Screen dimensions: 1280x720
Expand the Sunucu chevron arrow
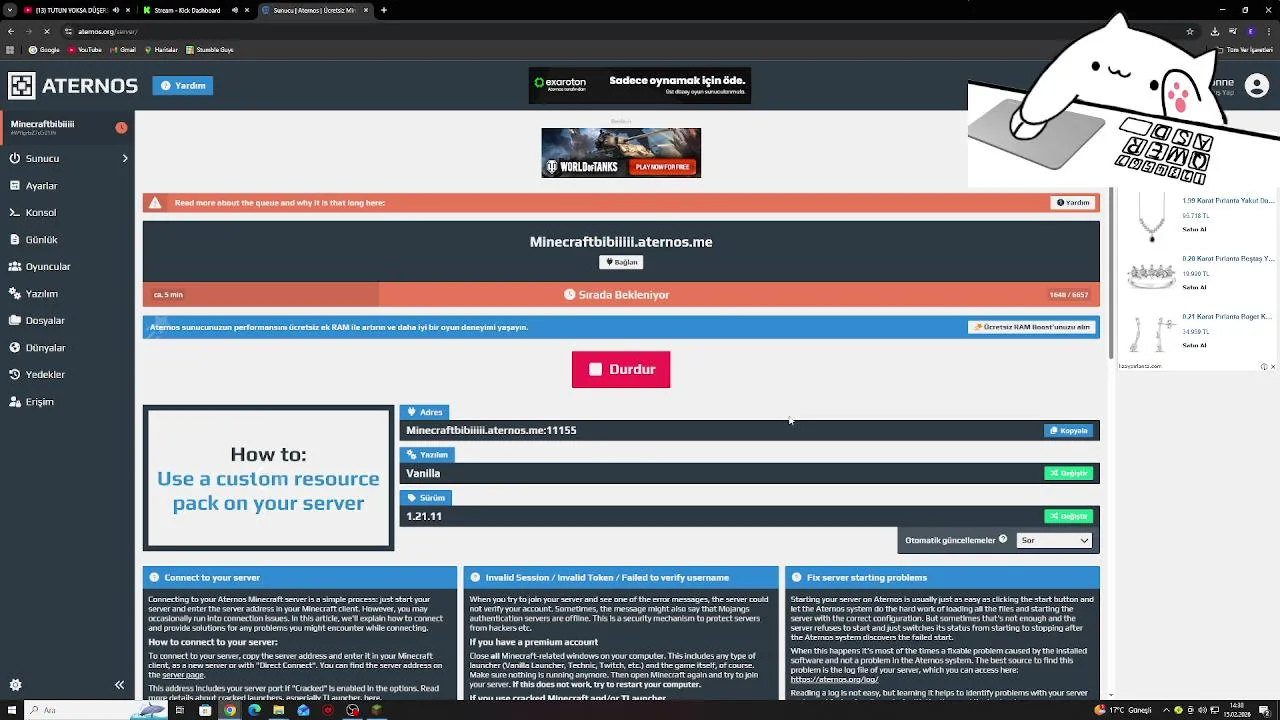tap(125, 158)
